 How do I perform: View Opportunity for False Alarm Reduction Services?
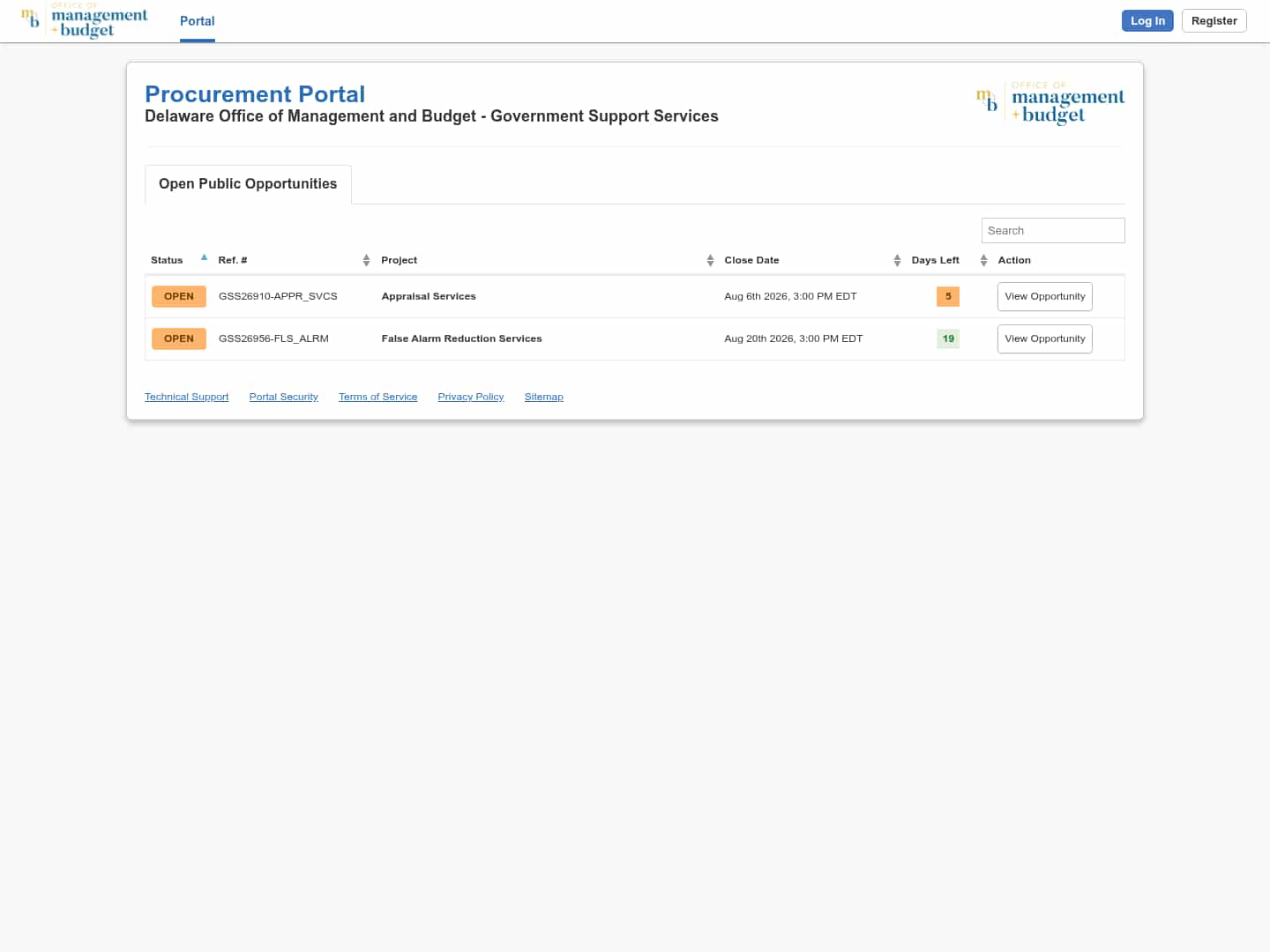[x=1045, y=338]
